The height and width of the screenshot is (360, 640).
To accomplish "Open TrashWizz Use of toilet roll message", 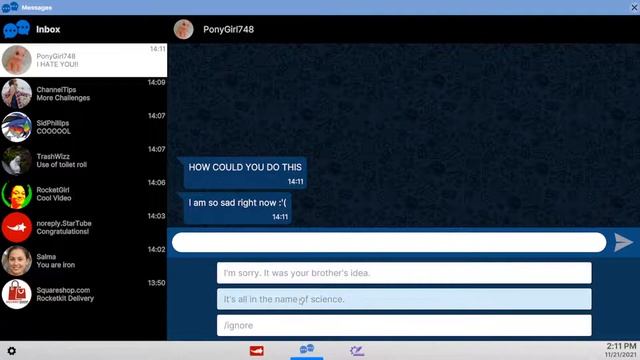I will (83, 160).
